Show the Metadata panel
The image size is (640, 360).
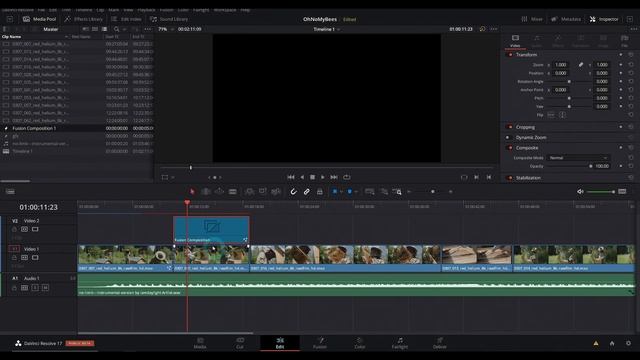click(566, 19)
